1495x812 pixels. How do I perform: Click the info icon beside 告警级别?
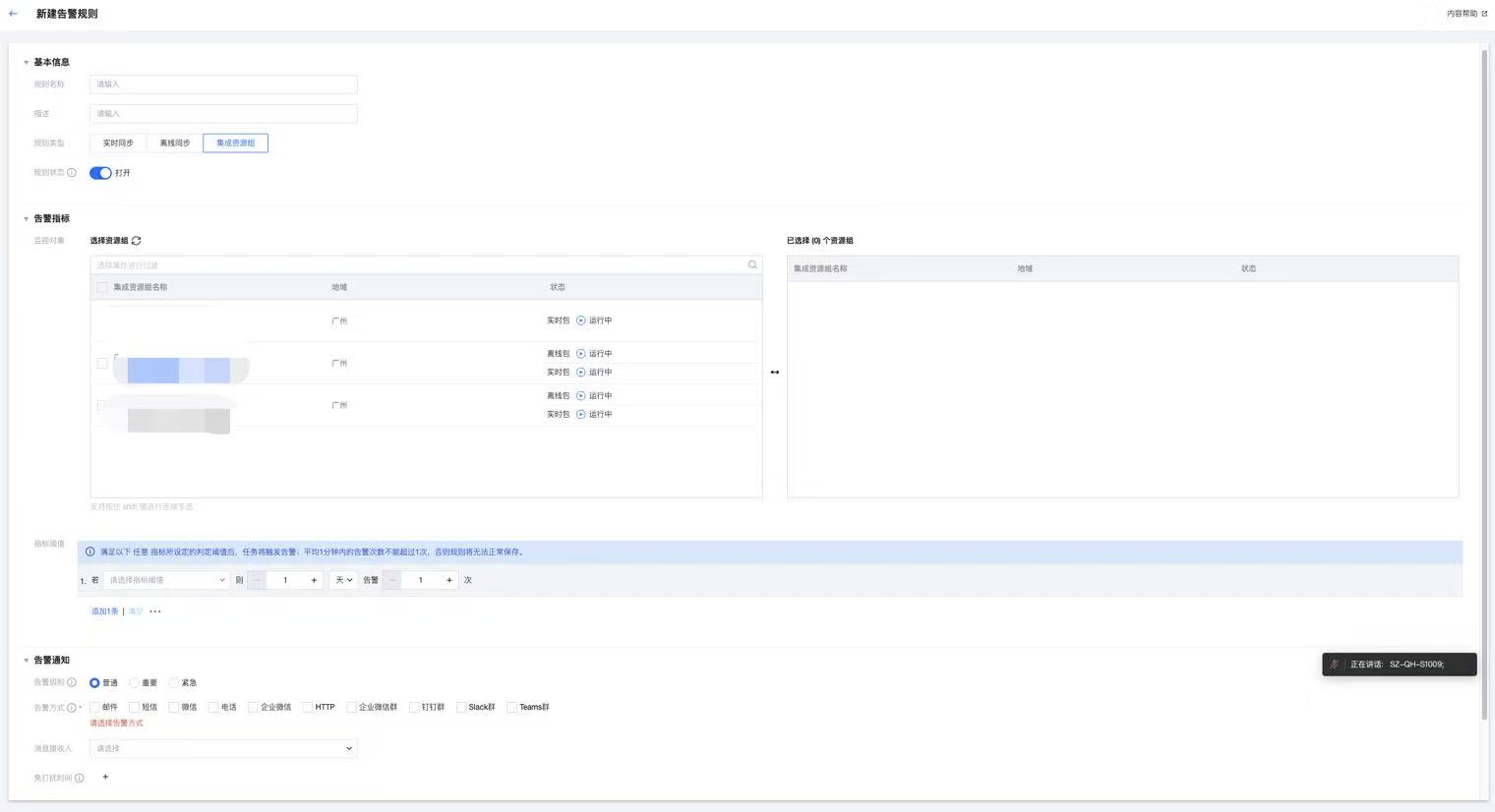pos(72,682)
